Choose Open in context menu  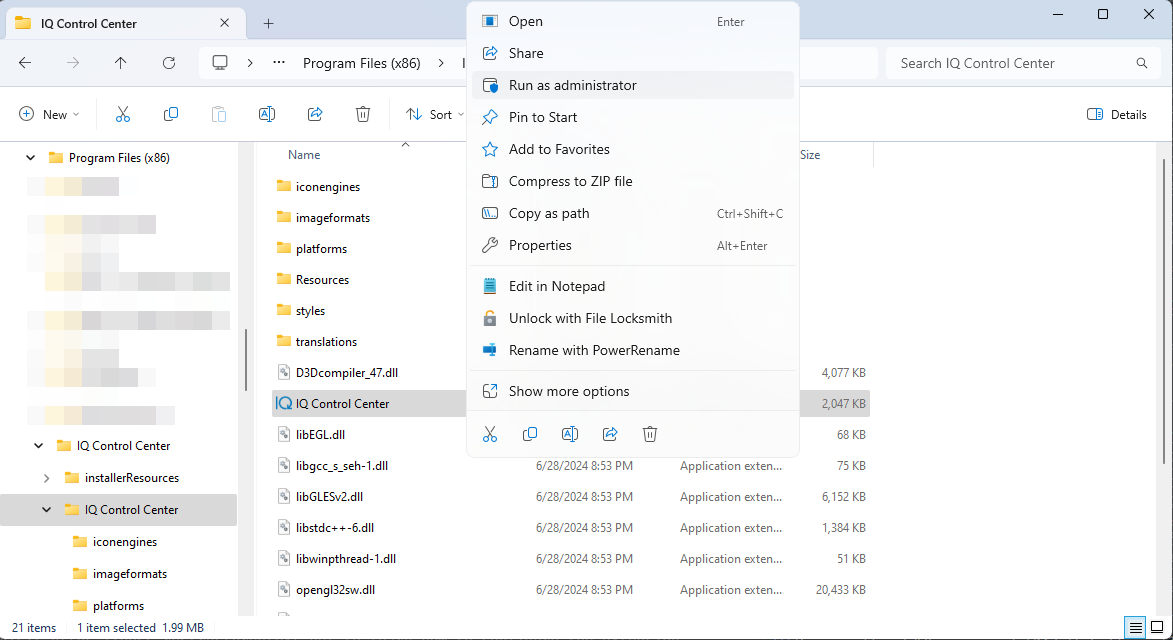point(633,22)
